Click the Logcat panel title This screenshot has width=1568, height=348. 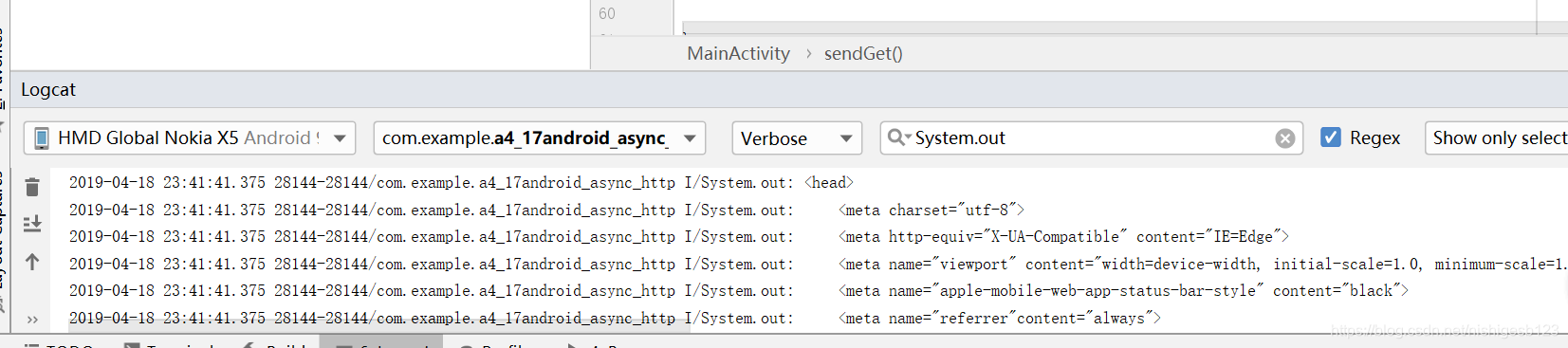(x=48, y=90)
